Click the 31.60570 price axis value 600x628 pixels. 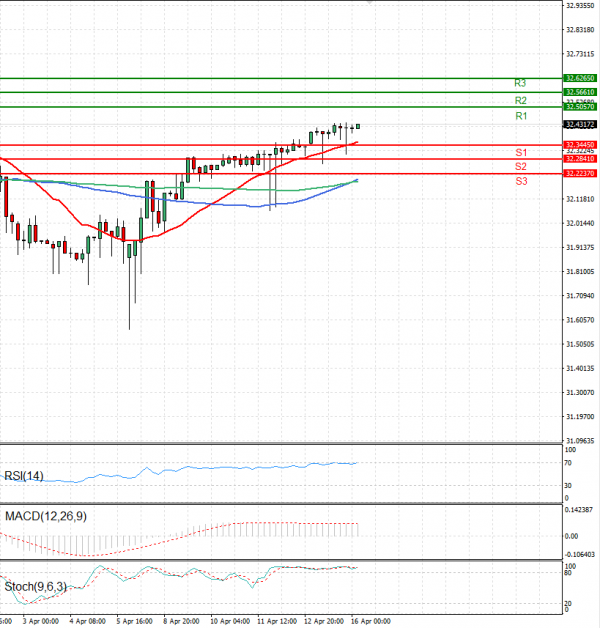point(580,320)
